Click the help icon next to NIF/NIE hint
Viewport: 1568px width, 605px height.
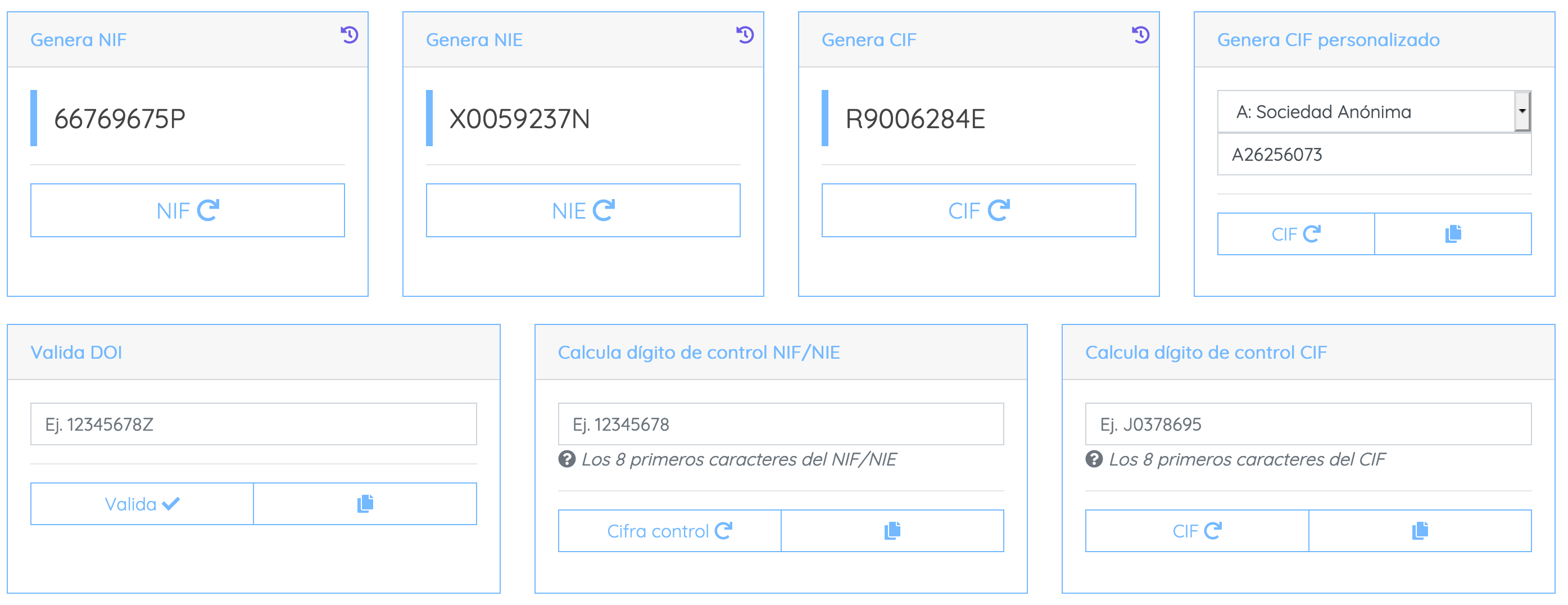[567, 460]
